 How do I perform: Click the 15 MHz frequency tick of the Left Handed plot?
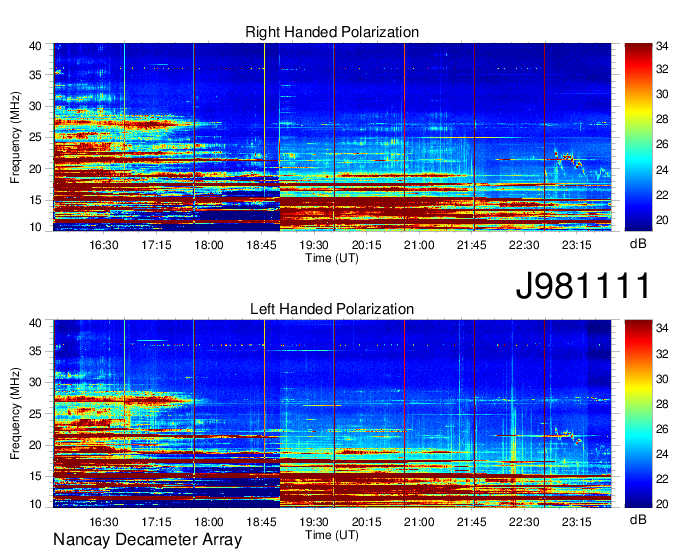click(35, 477)
